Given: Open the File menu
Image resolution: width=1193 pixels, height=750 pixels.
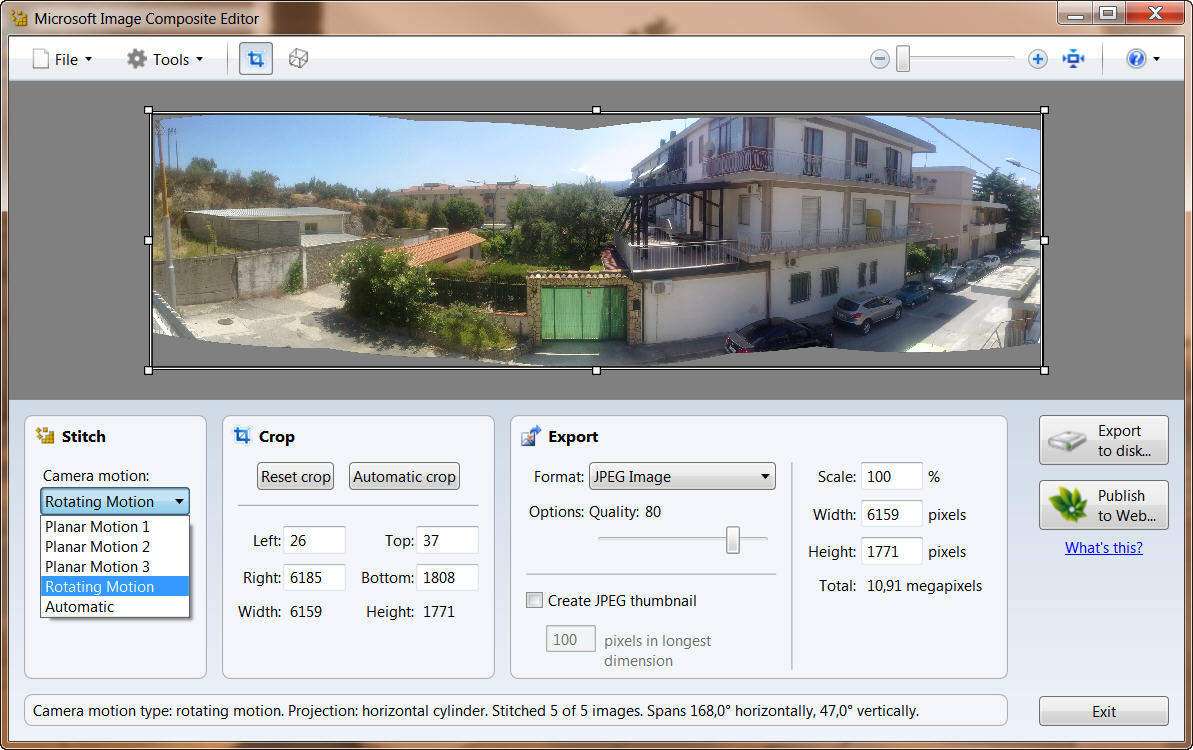Looking at the screenshot, I should coord(63,59).
